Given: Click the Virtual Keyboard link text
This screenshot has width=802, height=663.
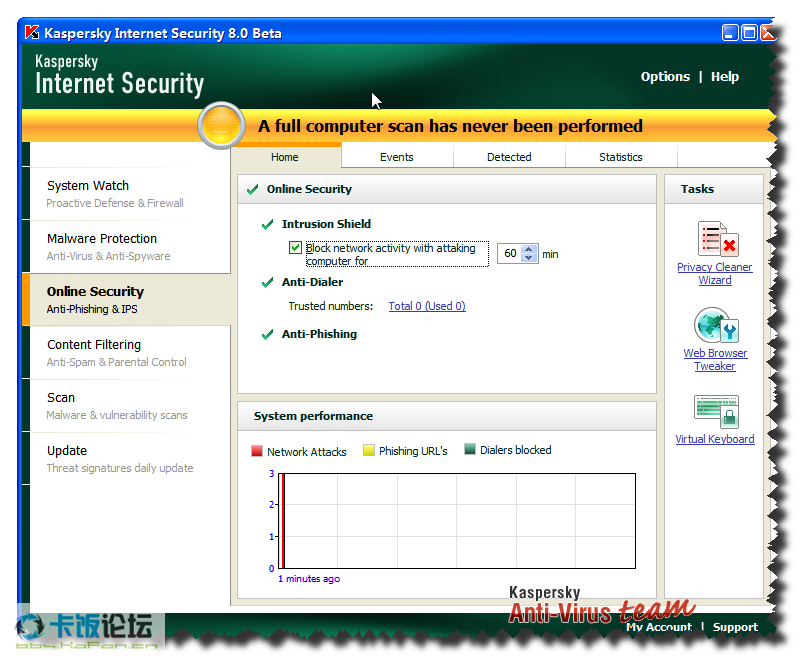Looking at the screenshot, I should point(715,439).
